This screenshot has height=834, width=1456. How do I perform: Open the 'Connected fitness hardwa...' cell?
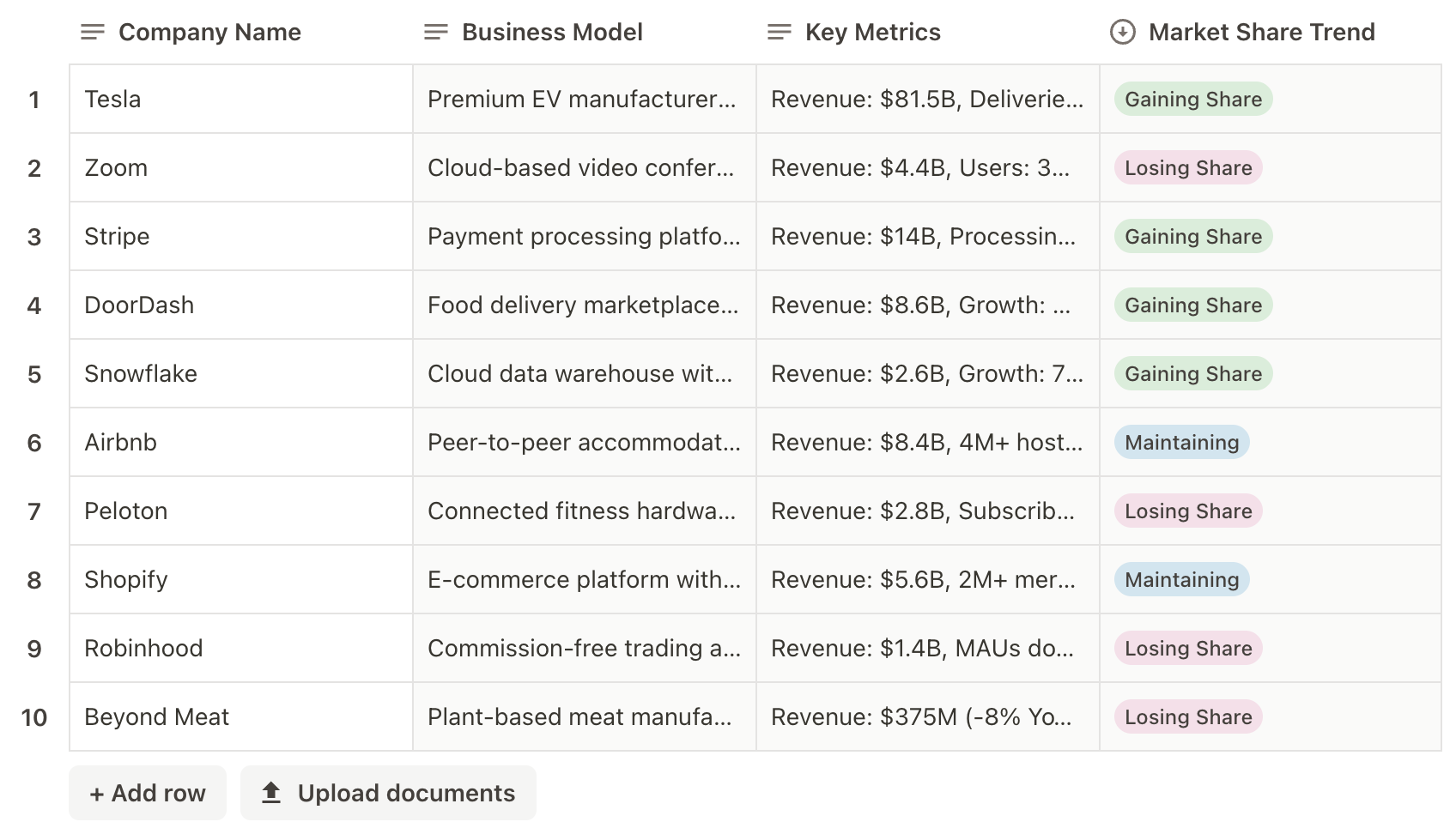(x=585, y=511)
